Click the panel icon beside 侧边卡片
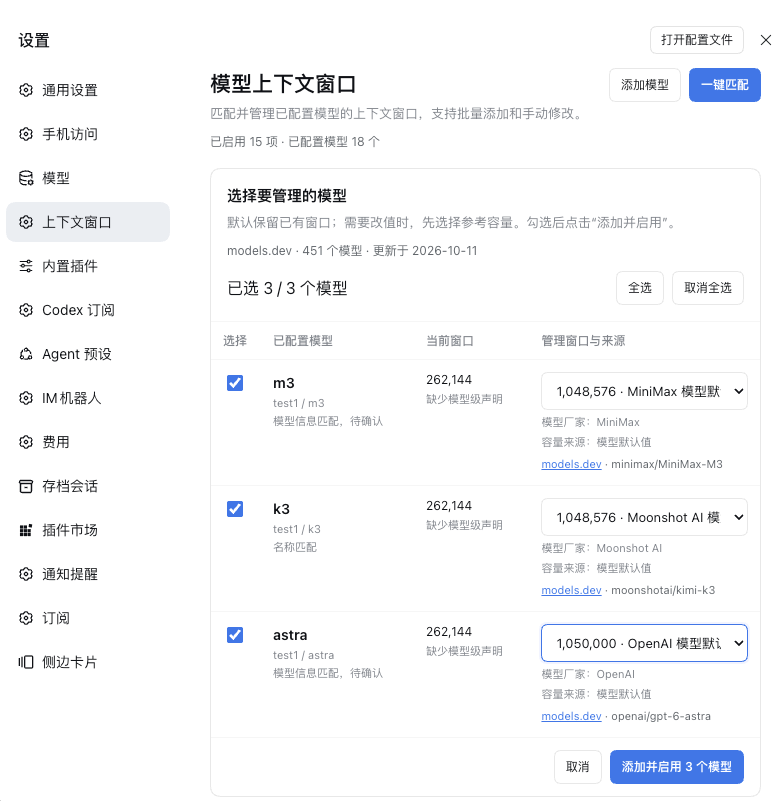The width and height of the screenshot is (777, 801). coord(26,662)
